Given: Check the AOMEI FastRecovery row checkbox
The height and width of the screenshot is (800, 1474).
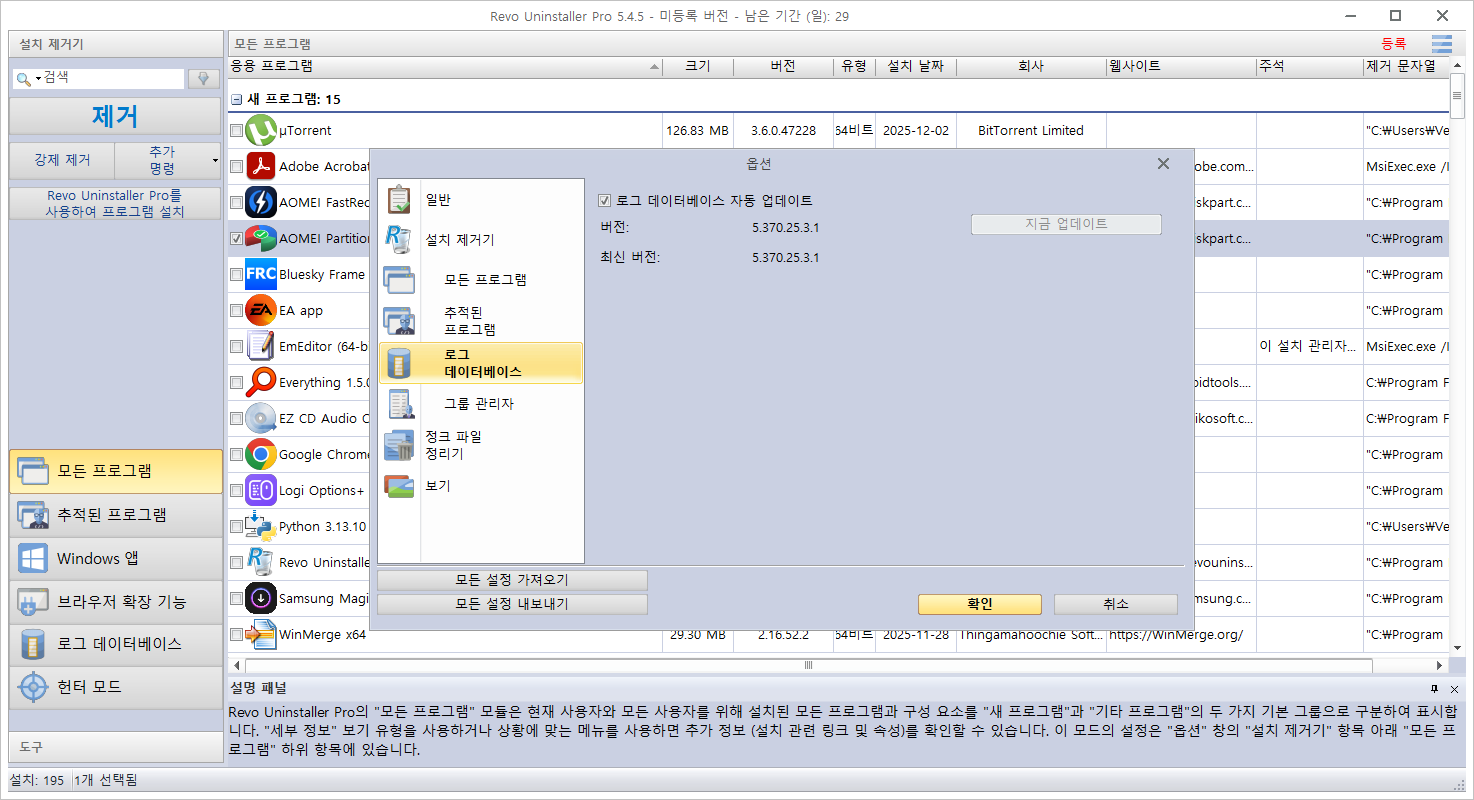Looking at the screenshot, I should pos(237,203).
